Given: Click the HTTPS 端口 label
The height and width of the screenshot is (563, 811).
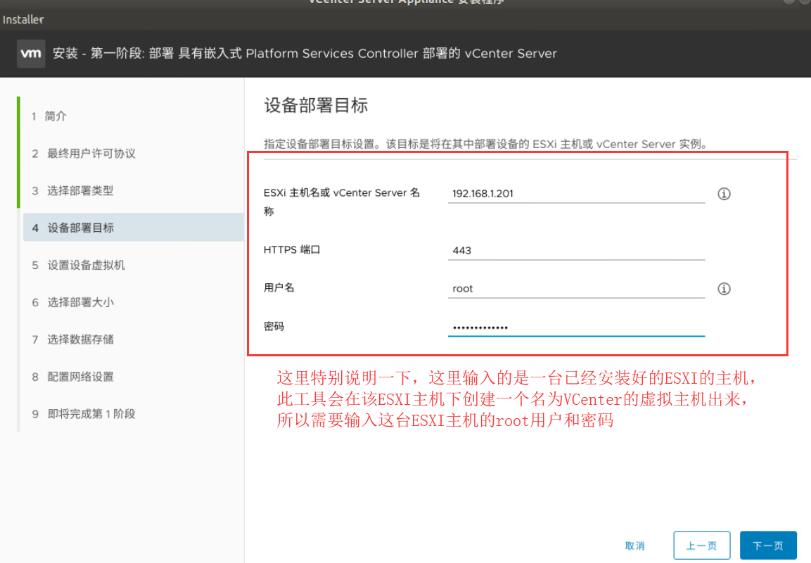Looking at the screenshot, I should (x=292, y=250).
